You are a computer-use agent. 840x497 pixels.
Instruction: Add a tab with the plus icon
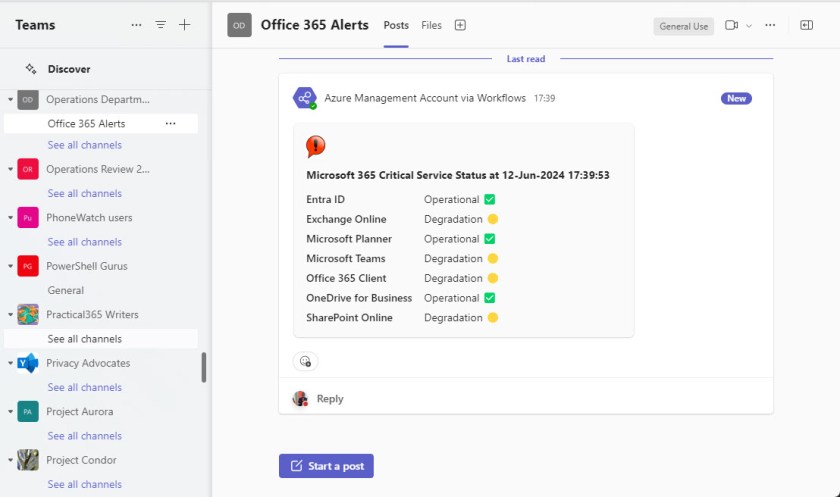coord(460,25)
